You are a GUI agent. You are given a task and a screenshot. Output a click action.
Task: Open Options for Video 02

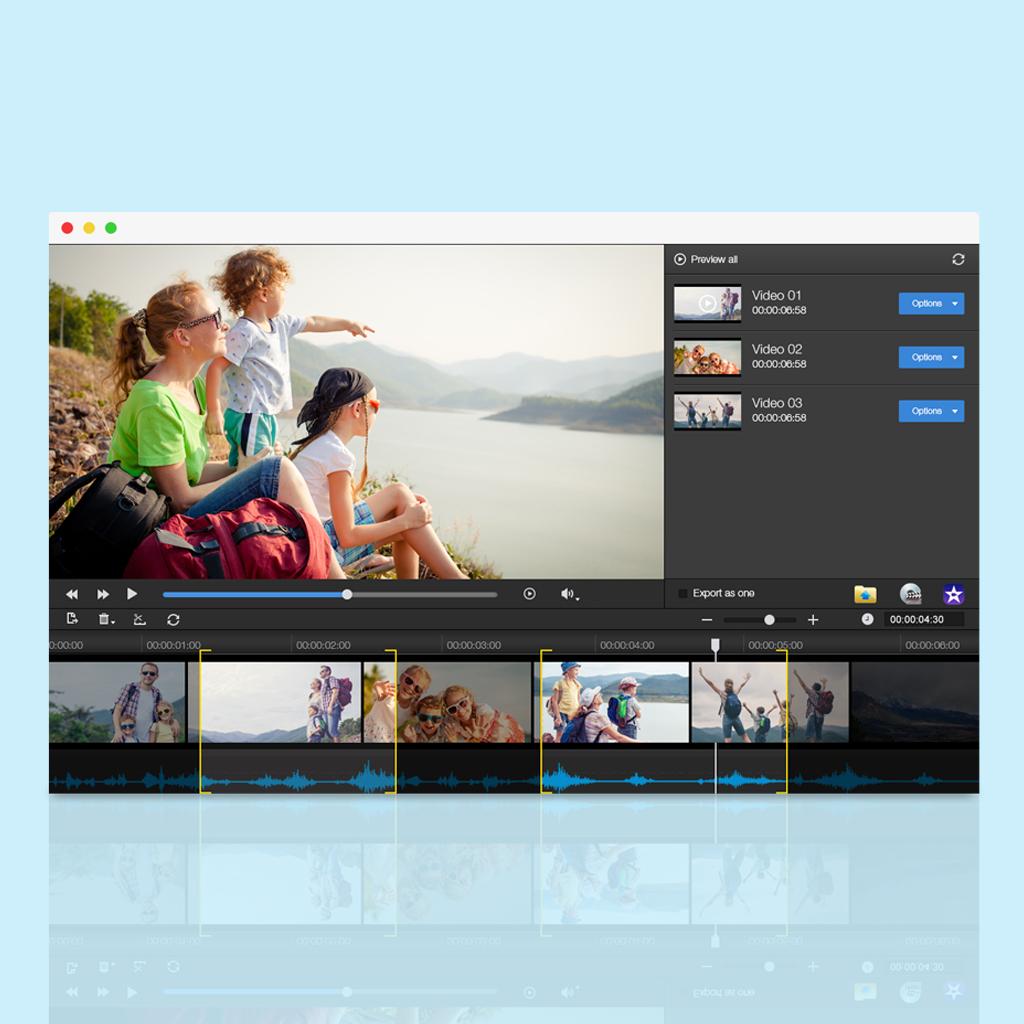pos(930,357)
